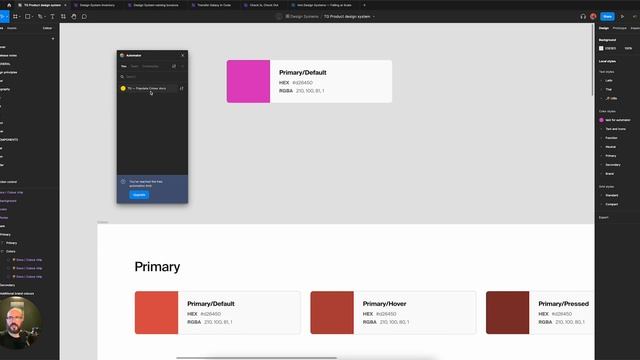This screenshot has width=640, height=360.
Task: Click the Primary/Hover title text
Action: coord(384,304)
